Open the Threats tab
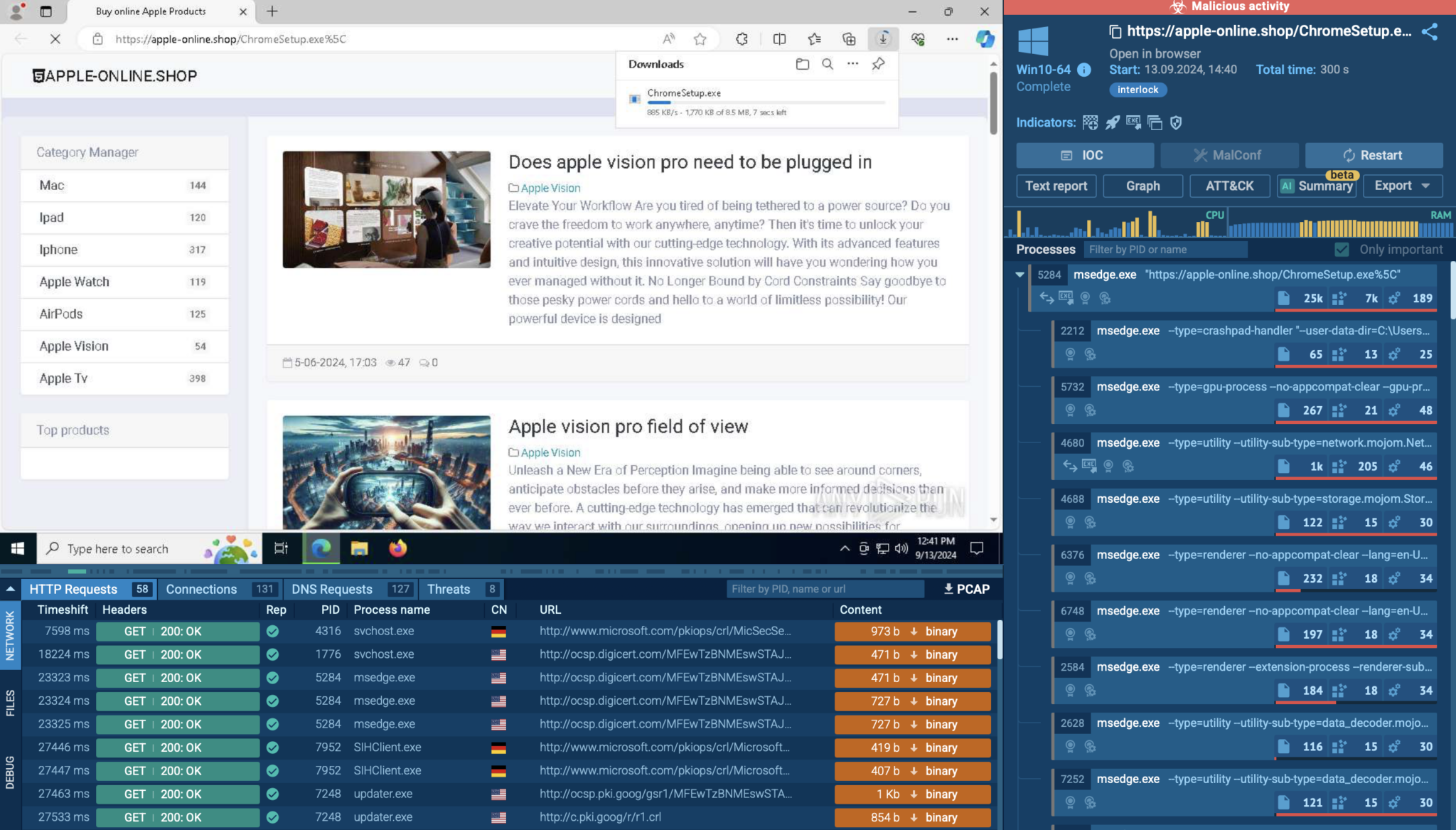 449,589
